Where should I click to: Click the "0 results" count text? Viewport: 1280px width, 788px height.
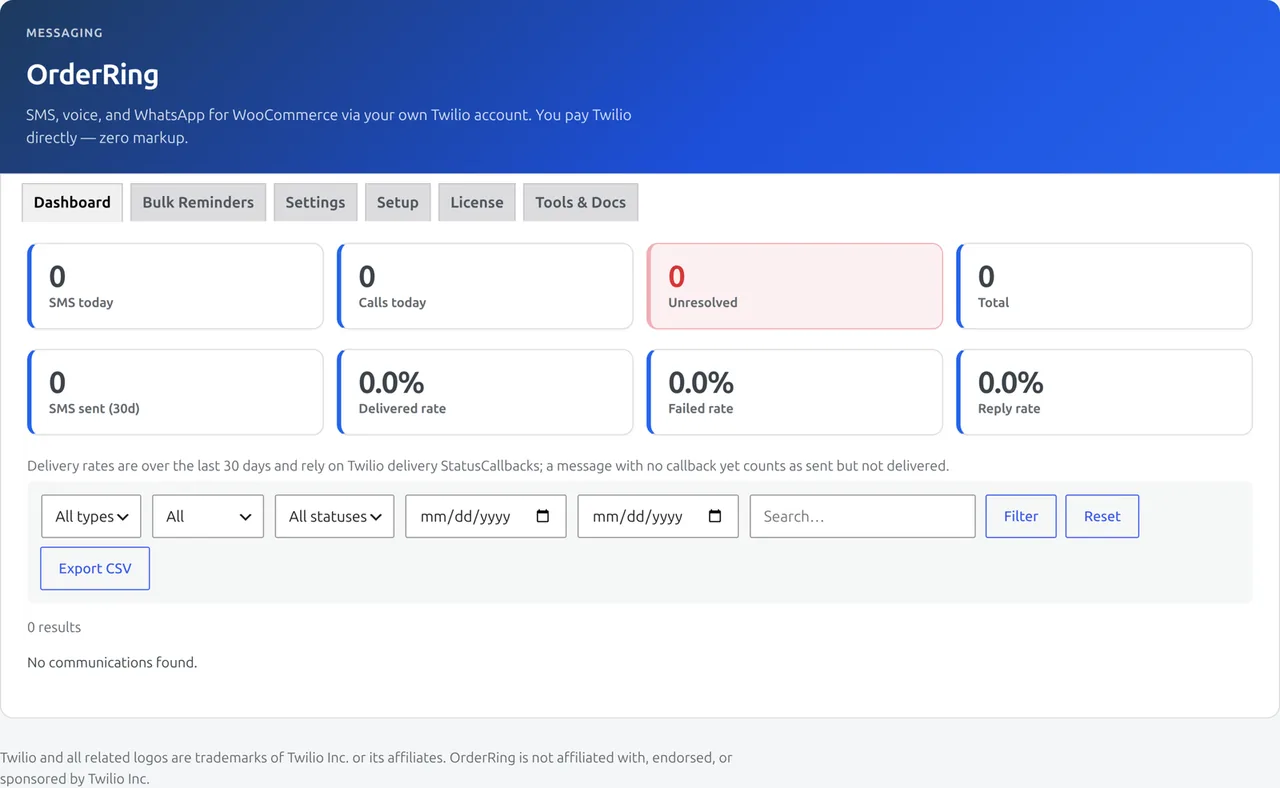[54, 627]
